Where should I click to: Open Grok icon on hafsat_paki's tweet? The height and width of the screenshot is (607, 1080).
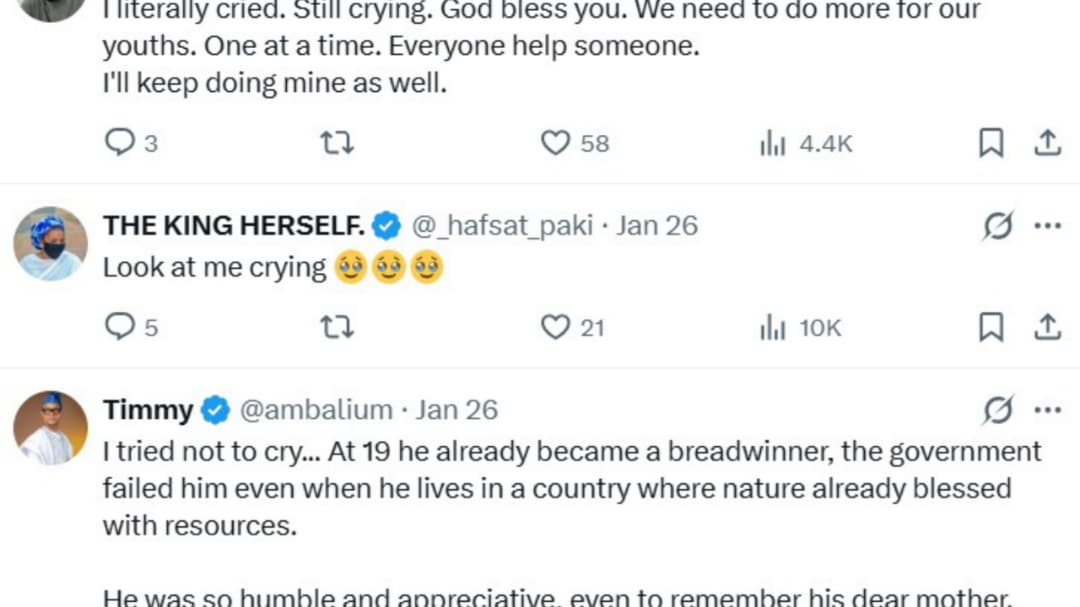(998, 227)
